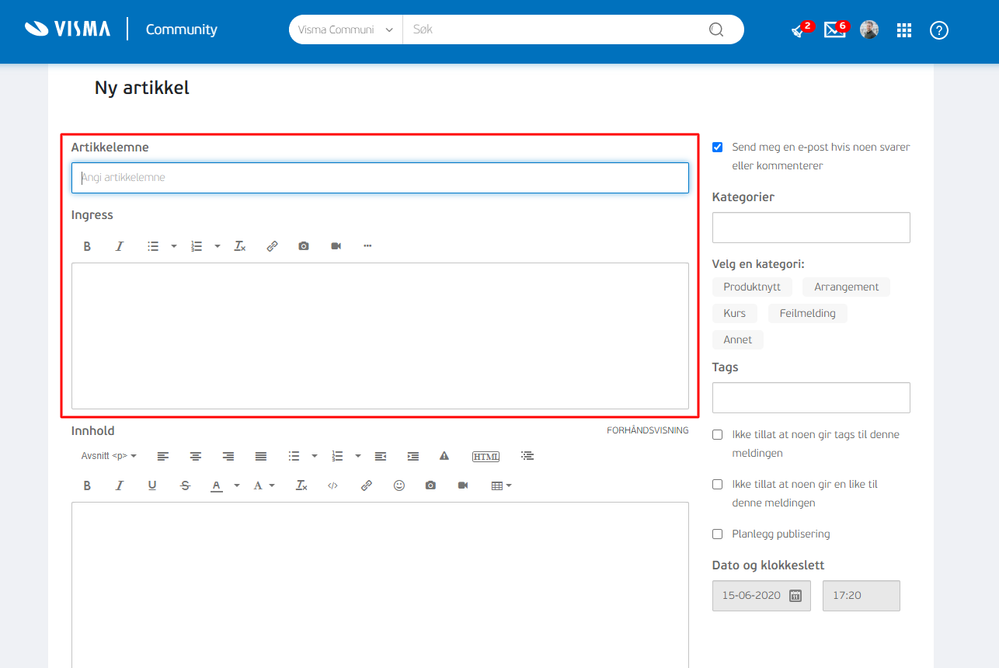
Task: Insert link in Ingress toolbar
Action: (x=272, y=246)
